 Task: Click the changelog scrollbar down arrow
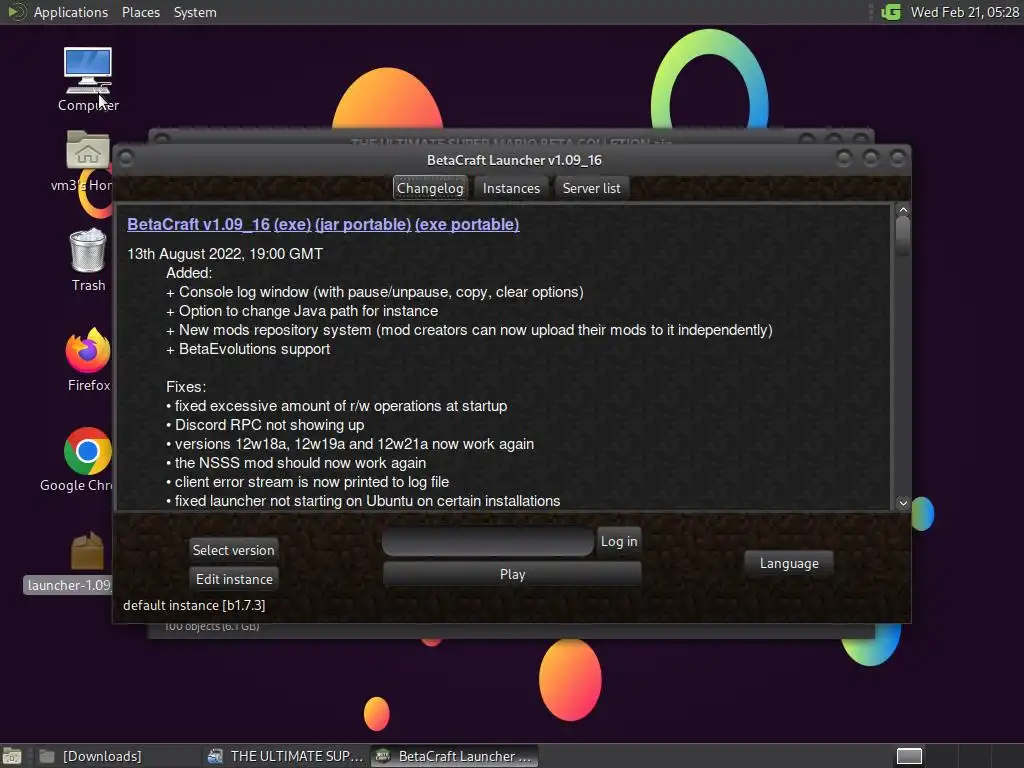(x=903, y=503)
